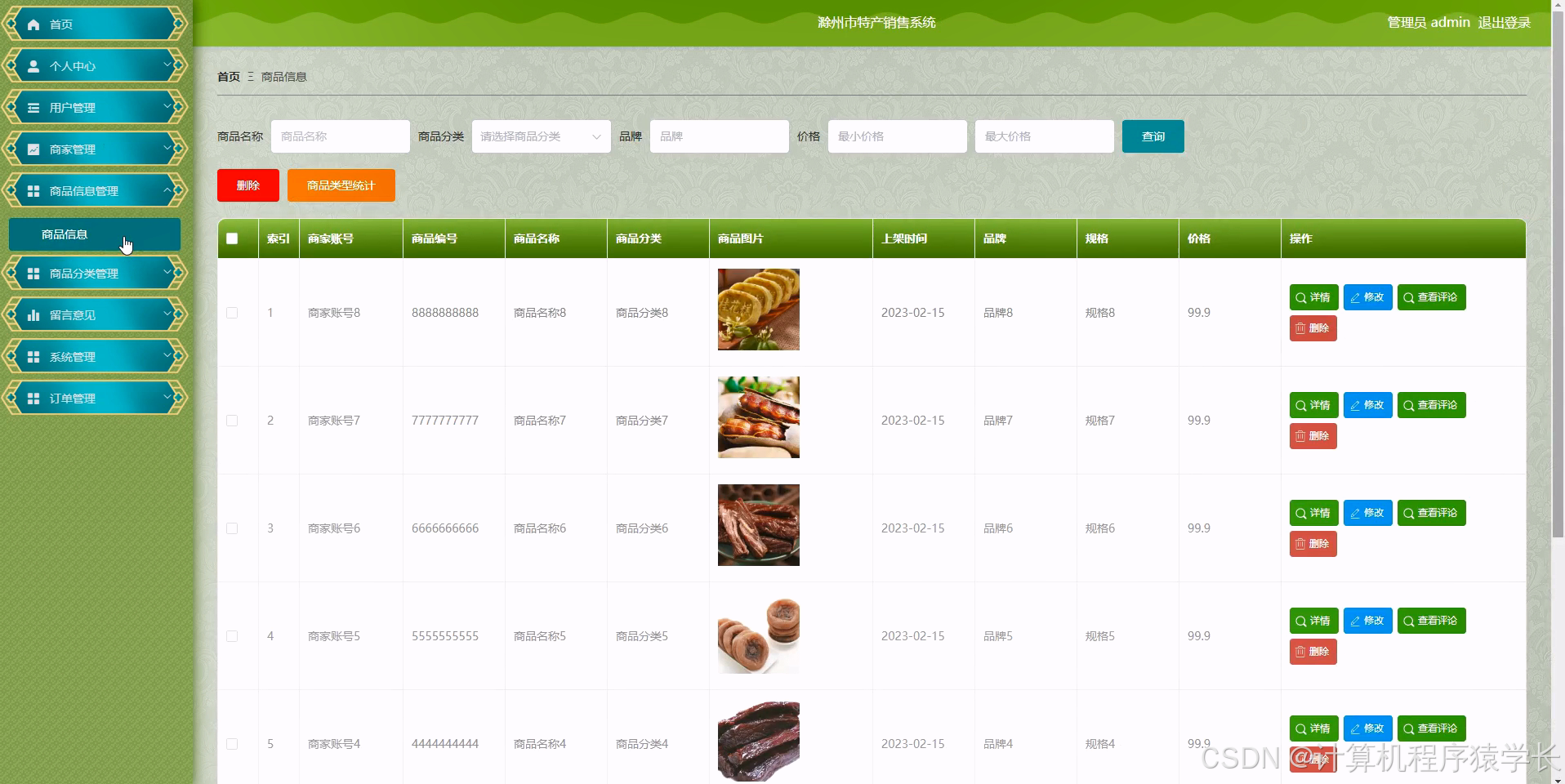Image resolution: width=1565 pixels, height=784 pixels.
Task: Open 商品类型统计 statistics
Action: click(x=341, y=185)
